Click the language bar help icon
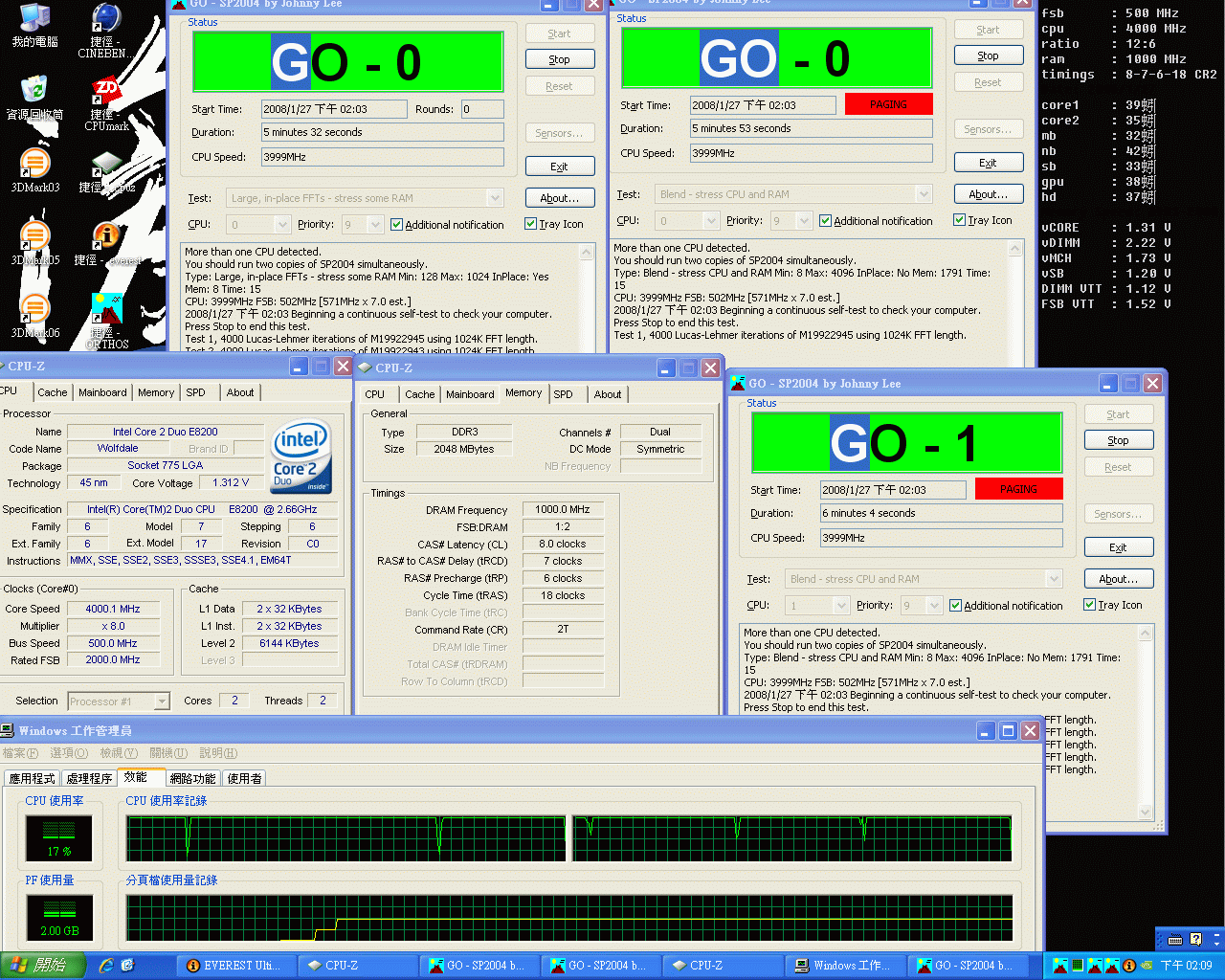 [x=1195, y=939]
